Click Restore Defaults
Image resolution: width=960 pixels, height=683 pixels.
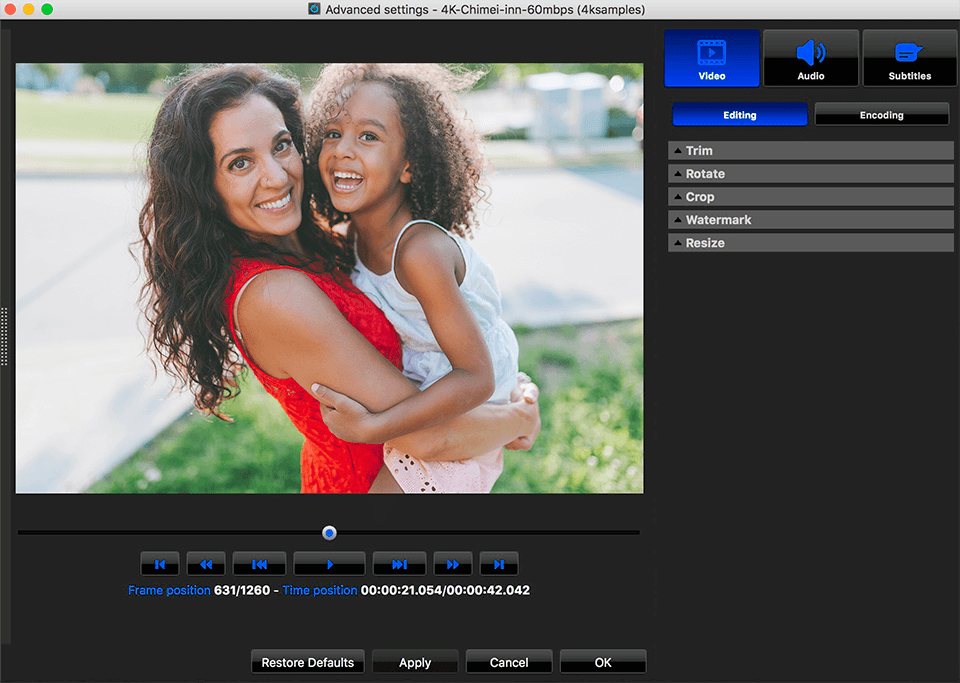(x=307, y=661)
